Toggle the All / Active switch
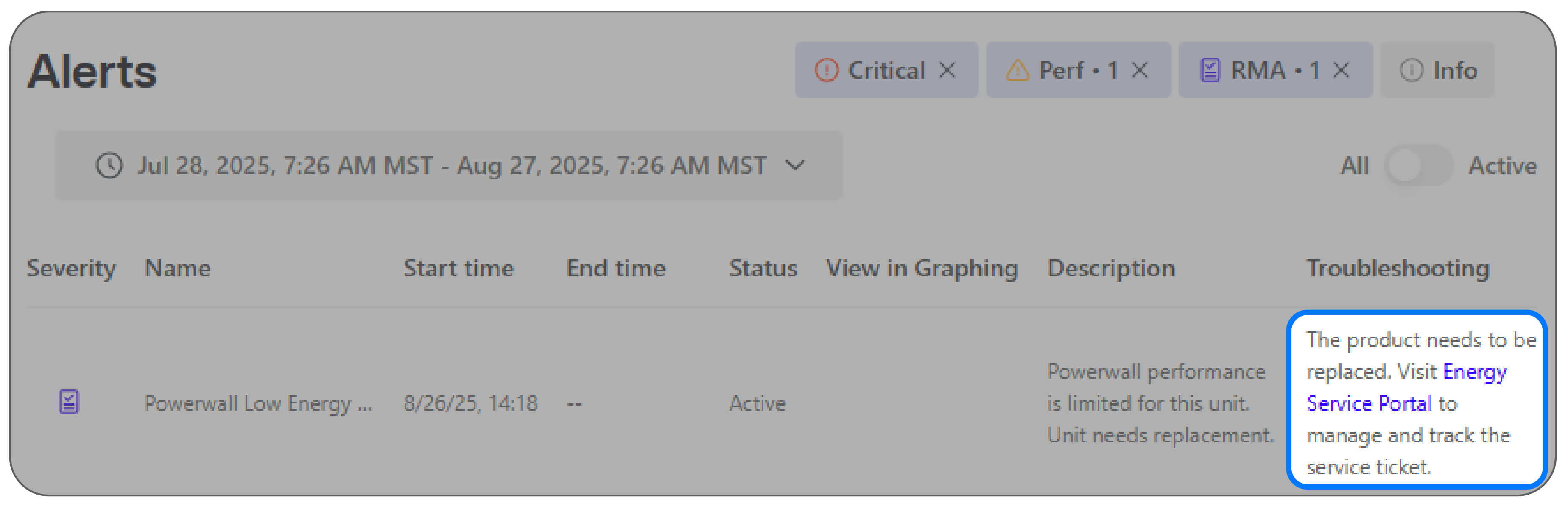Screen dimensions: 1568x509 [x=1418, y=166]
